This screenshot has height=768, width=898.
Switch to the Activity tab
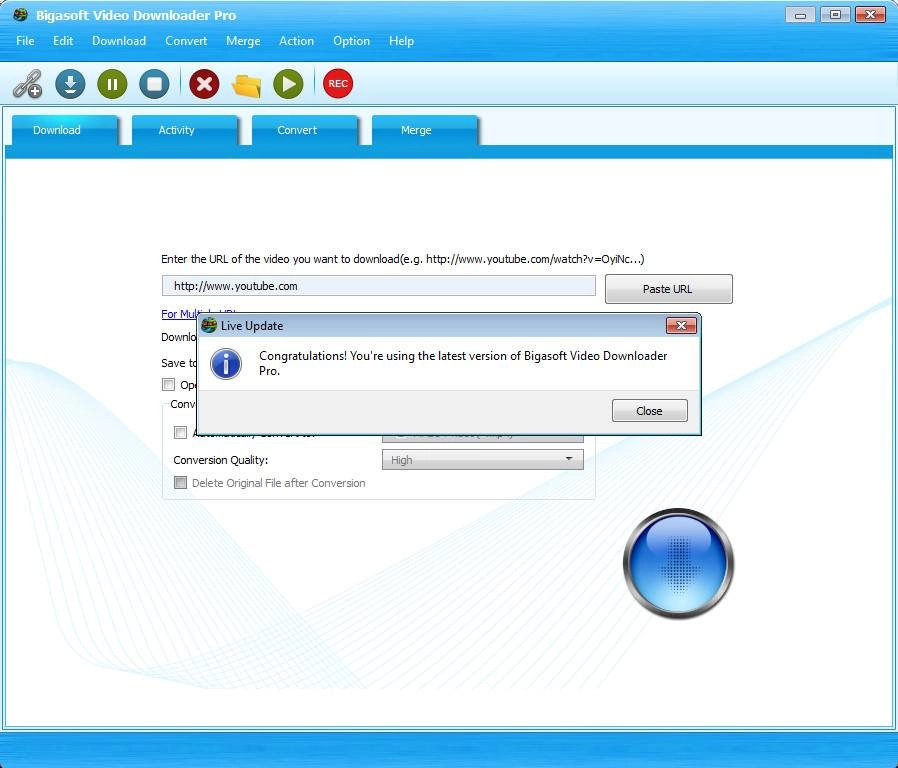tap(184, 130)
